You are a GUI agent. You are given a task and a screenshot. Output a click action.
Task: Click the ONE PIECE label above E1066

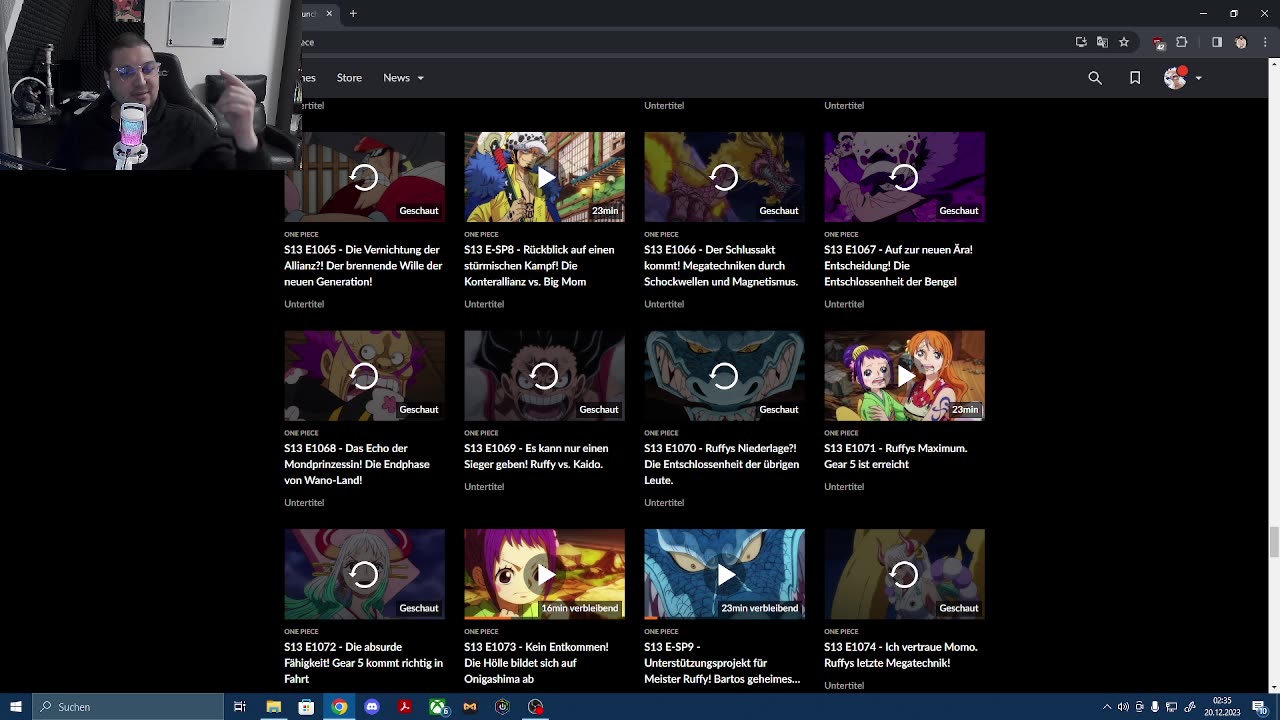coord(661,235)
